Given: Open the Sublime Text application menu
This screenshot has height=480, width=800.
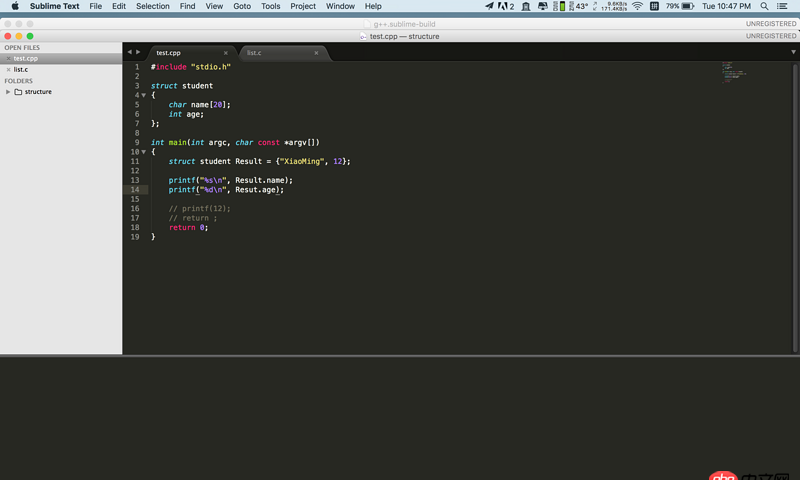Looking at the screenshot, I should pos(55,6).
